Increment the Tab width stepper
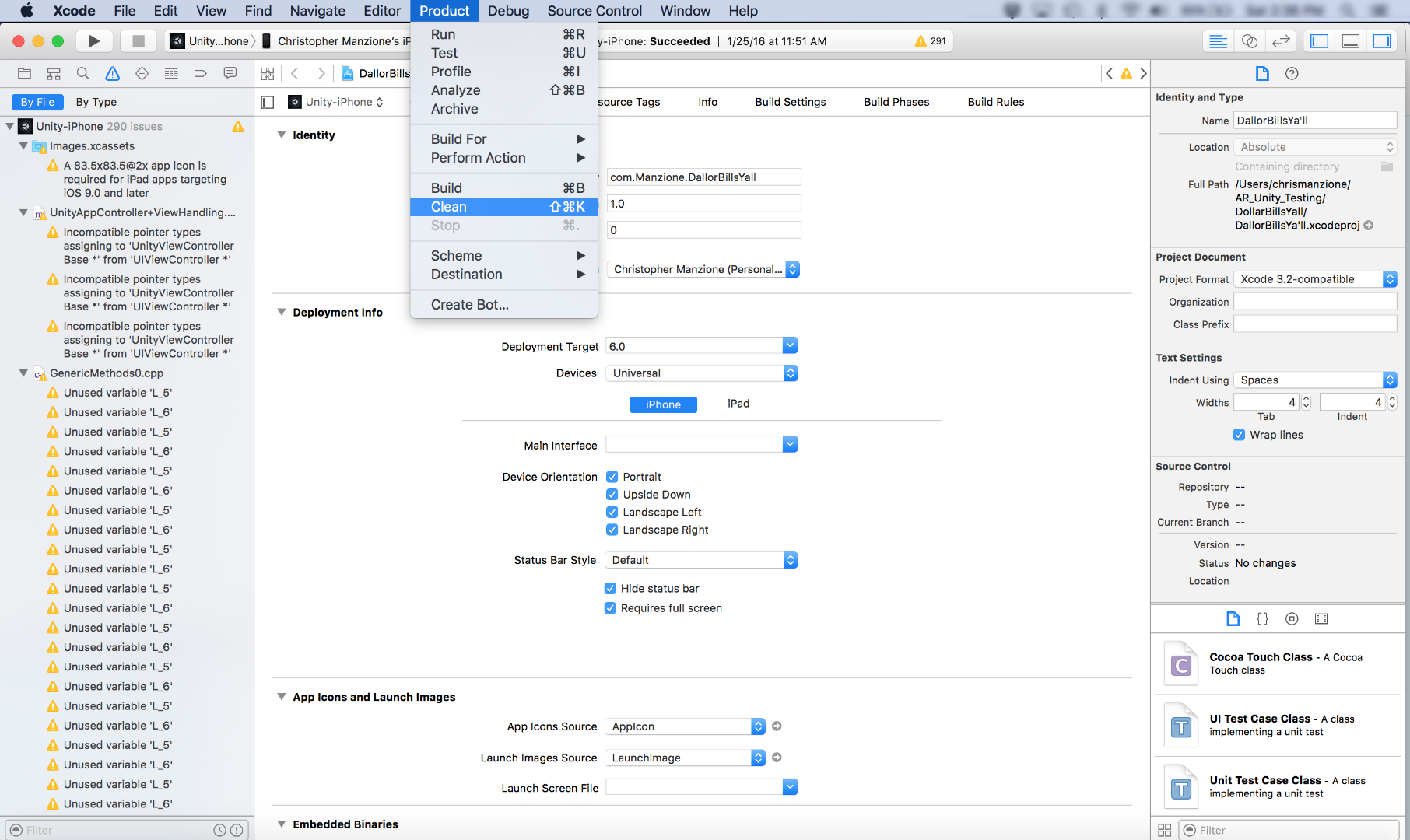The image size is (1410, 840). coord(1307,398)
